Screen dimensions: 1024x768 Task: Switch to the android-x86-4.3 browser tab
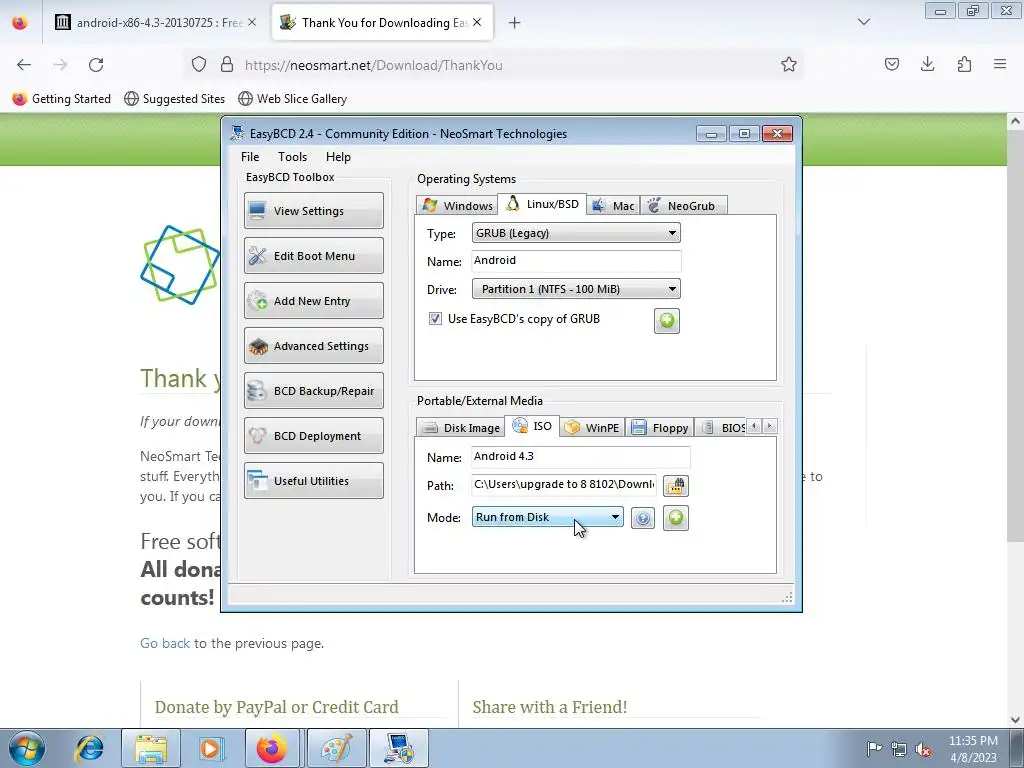click(155, 23)
